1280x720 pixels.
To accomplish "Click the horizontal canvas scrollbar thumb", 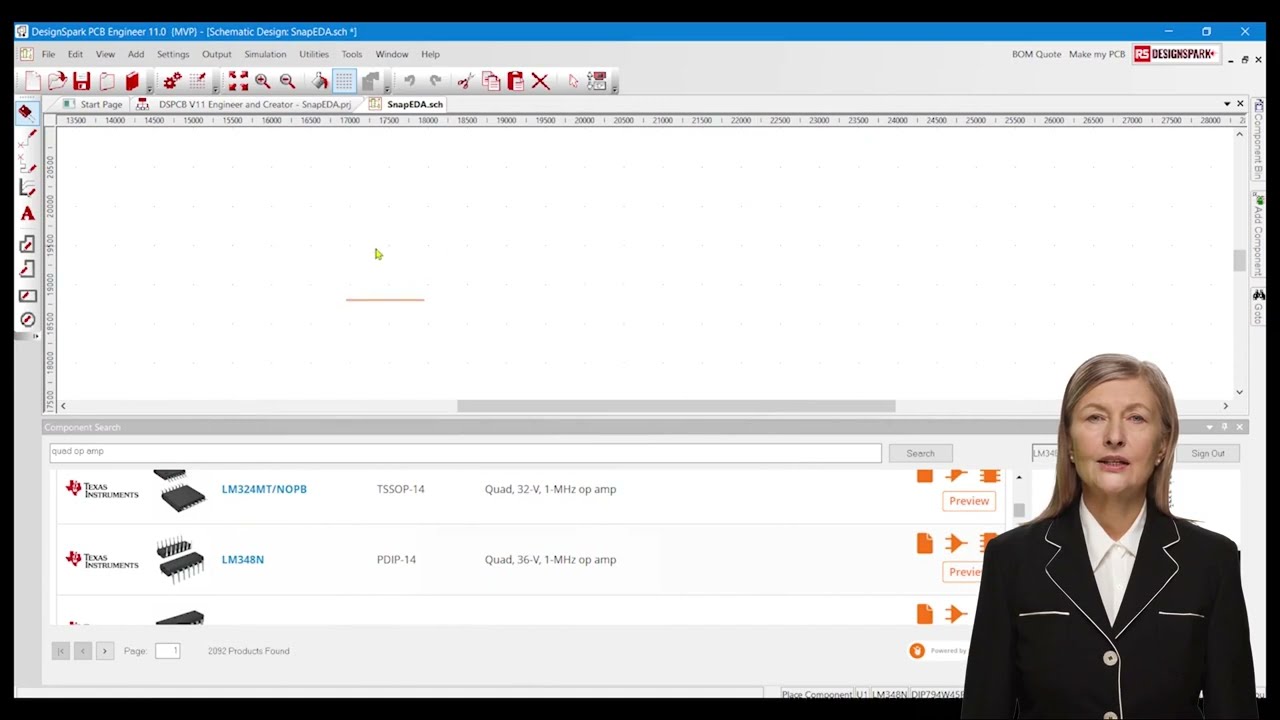I will point(676,406).
